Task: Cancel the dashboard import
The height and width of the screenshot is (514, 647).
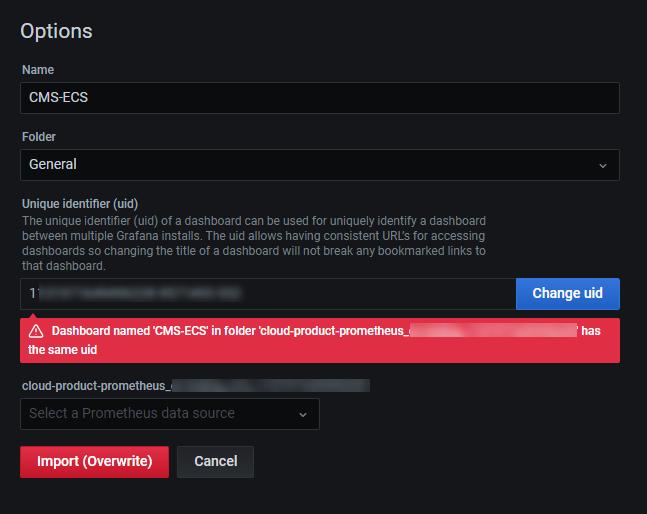Action: click(x=215, y=462)
